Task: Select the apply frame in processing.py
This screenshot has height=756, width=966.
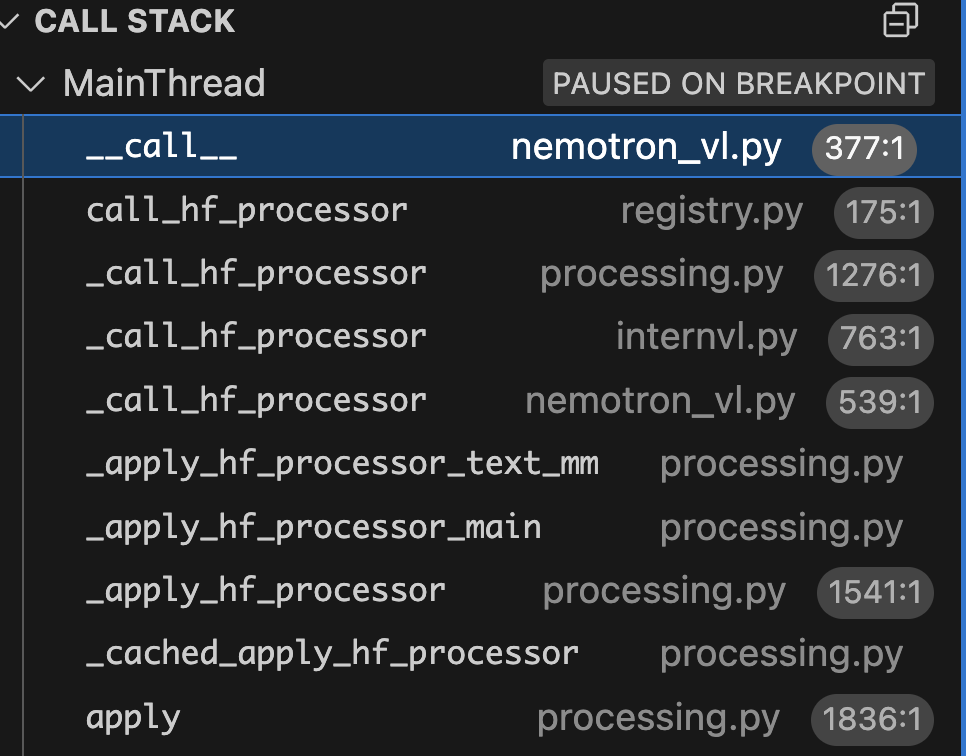Action: [x=133, y=717]
